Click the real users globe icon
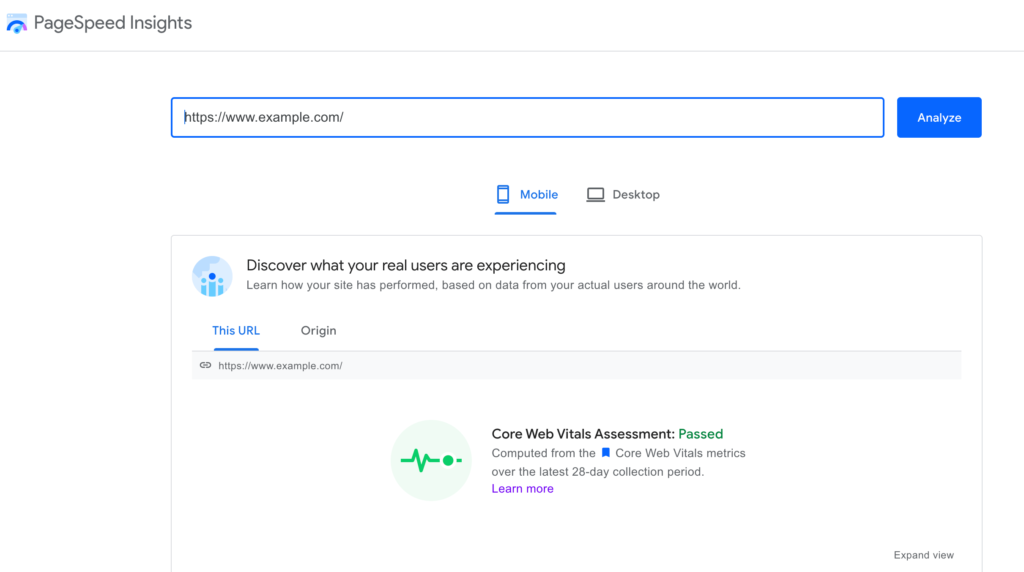This screenshot has height=572, width=1024. [x=212, y=276]
